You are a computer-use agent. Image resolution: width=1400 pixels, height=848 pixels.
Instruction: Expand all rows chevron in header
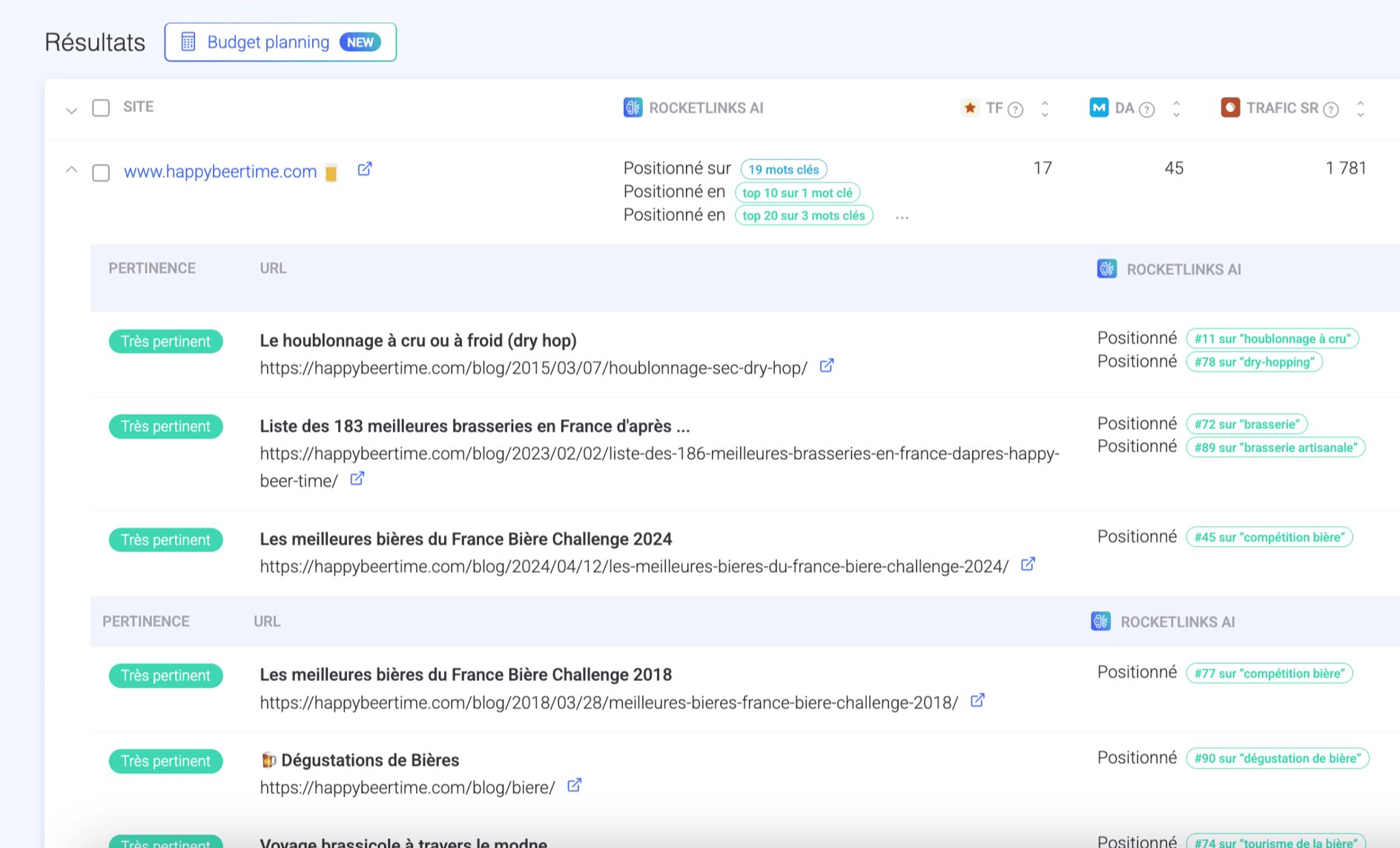(71, 111)
